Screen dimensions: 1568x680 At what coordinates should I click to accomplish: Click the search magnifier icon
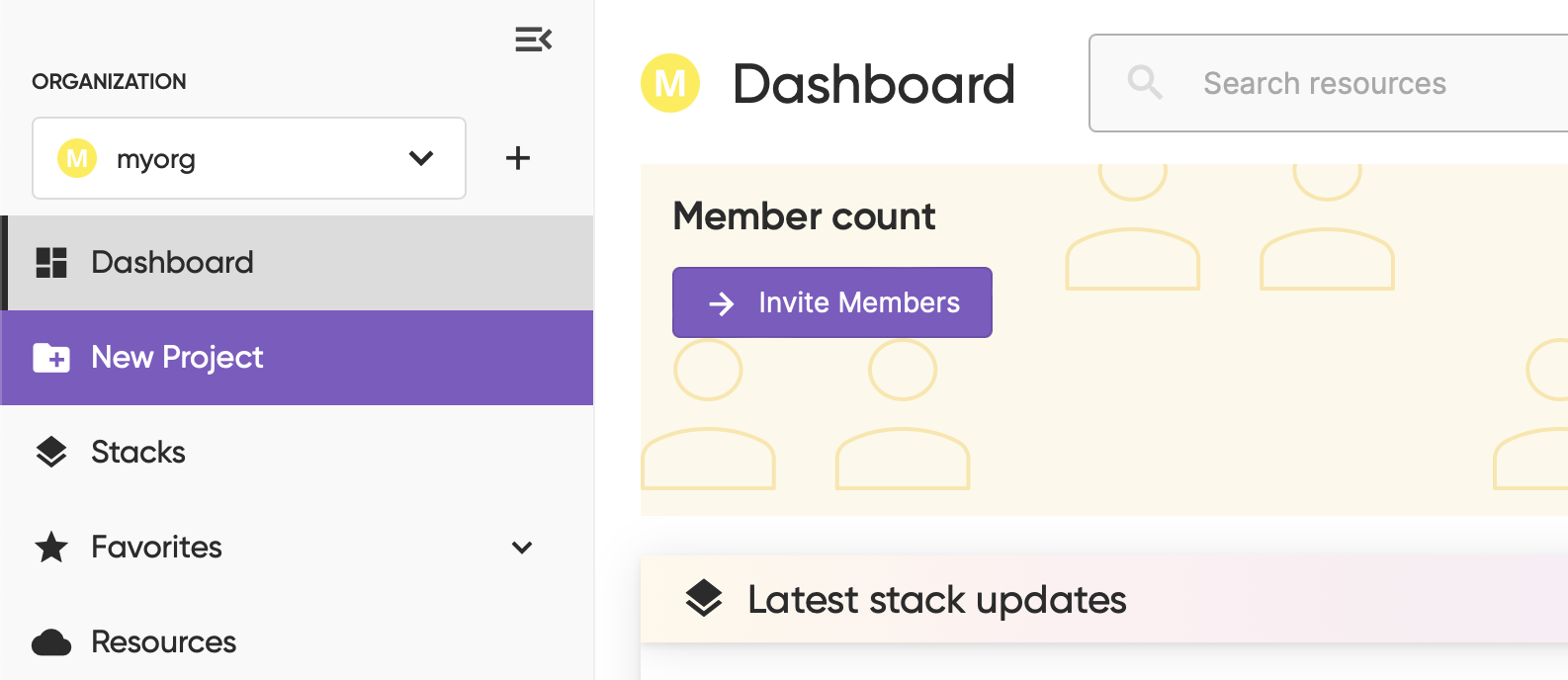(1145, 83)
